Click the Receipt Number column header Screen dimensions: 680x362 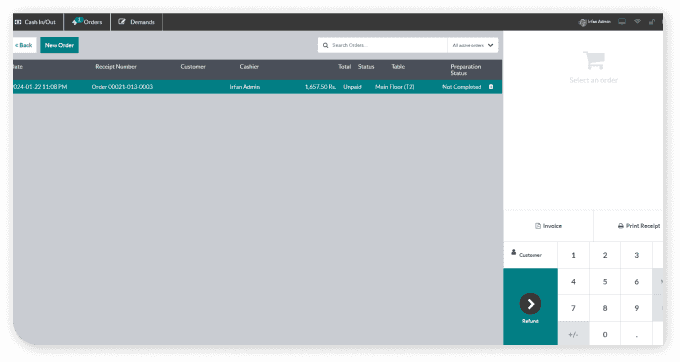[116, 67]
